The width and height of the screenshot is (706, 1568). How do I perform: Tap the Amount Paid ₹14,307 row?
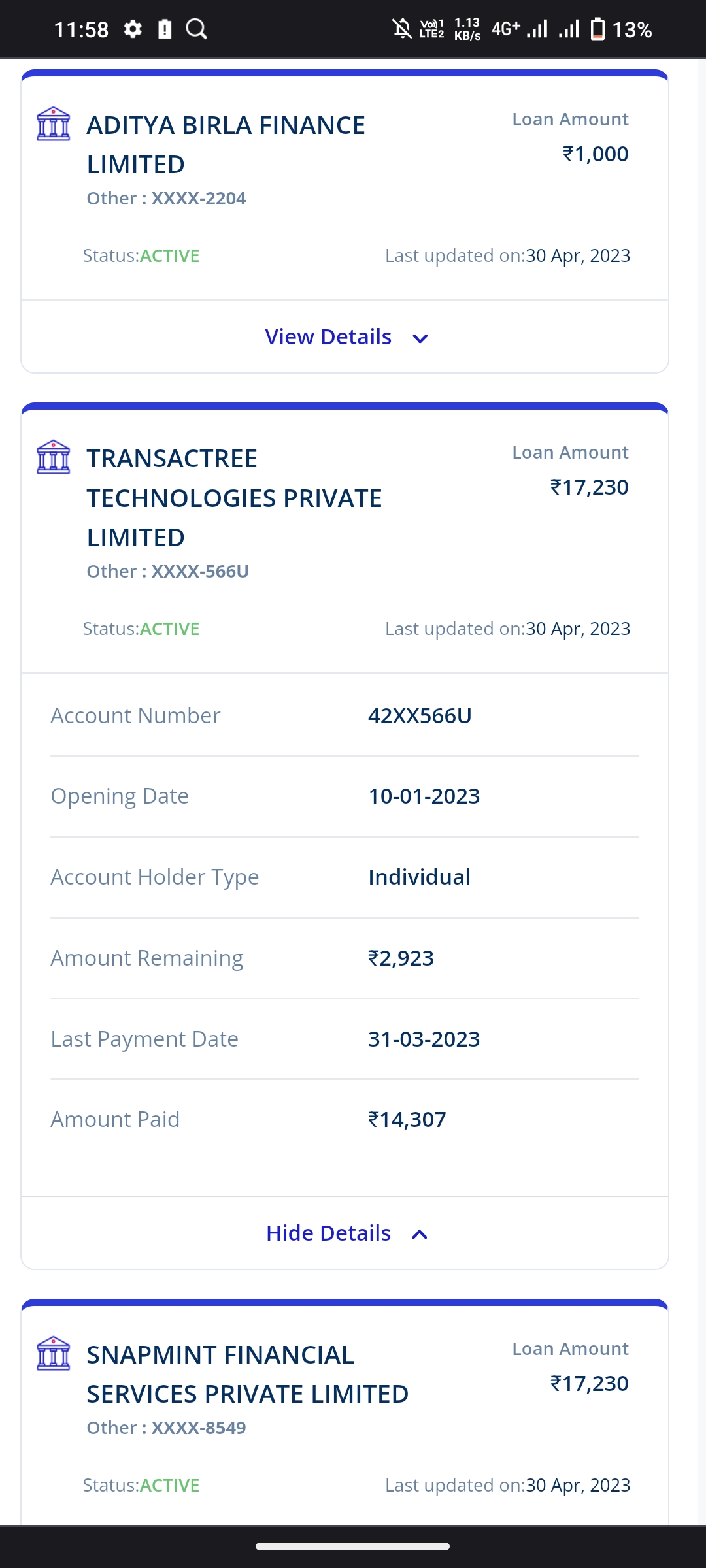tap(345, 1120)
